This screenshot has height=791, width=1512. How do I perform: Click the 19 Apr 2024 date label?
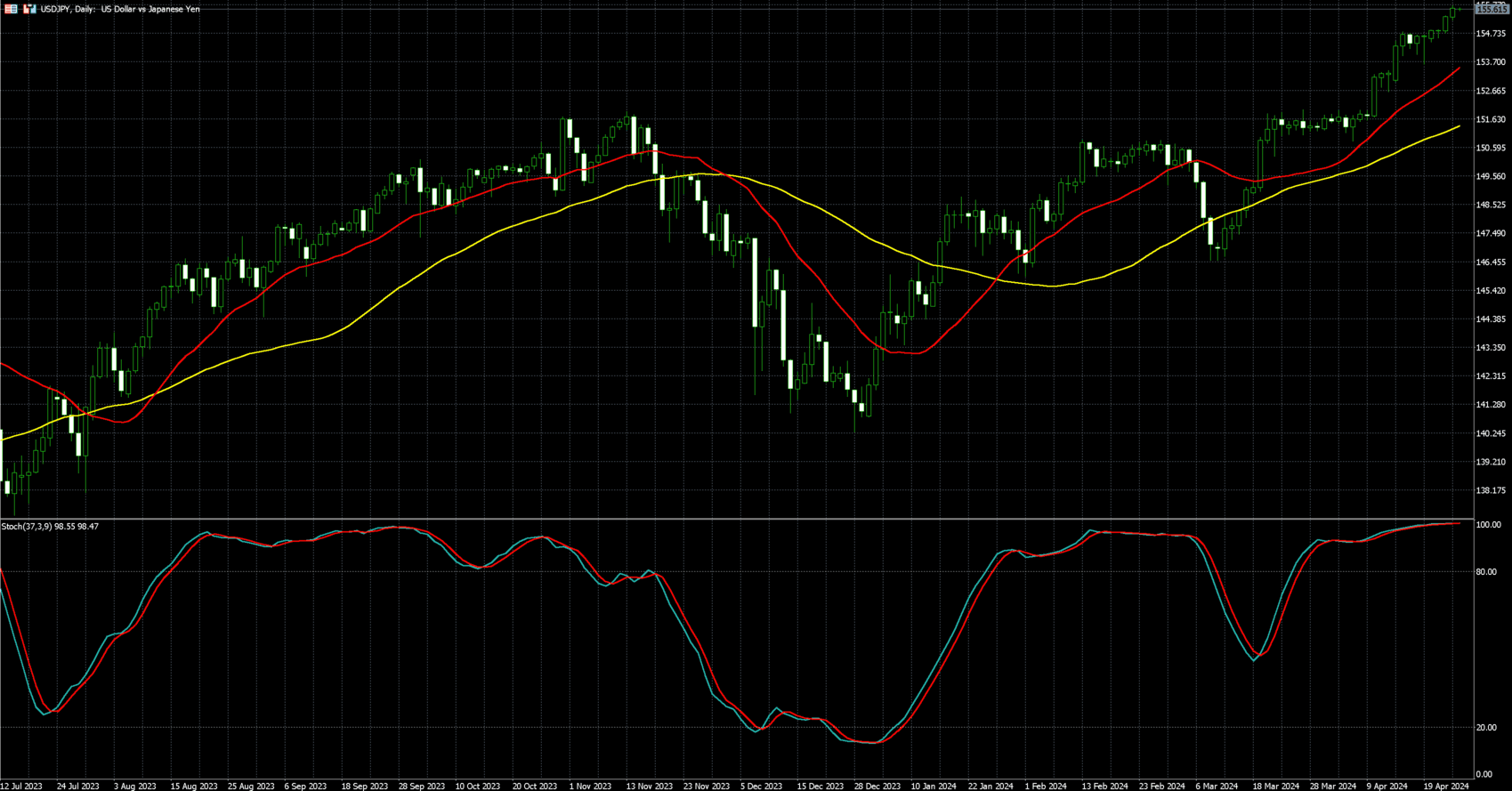click(x=1447, y=786)
